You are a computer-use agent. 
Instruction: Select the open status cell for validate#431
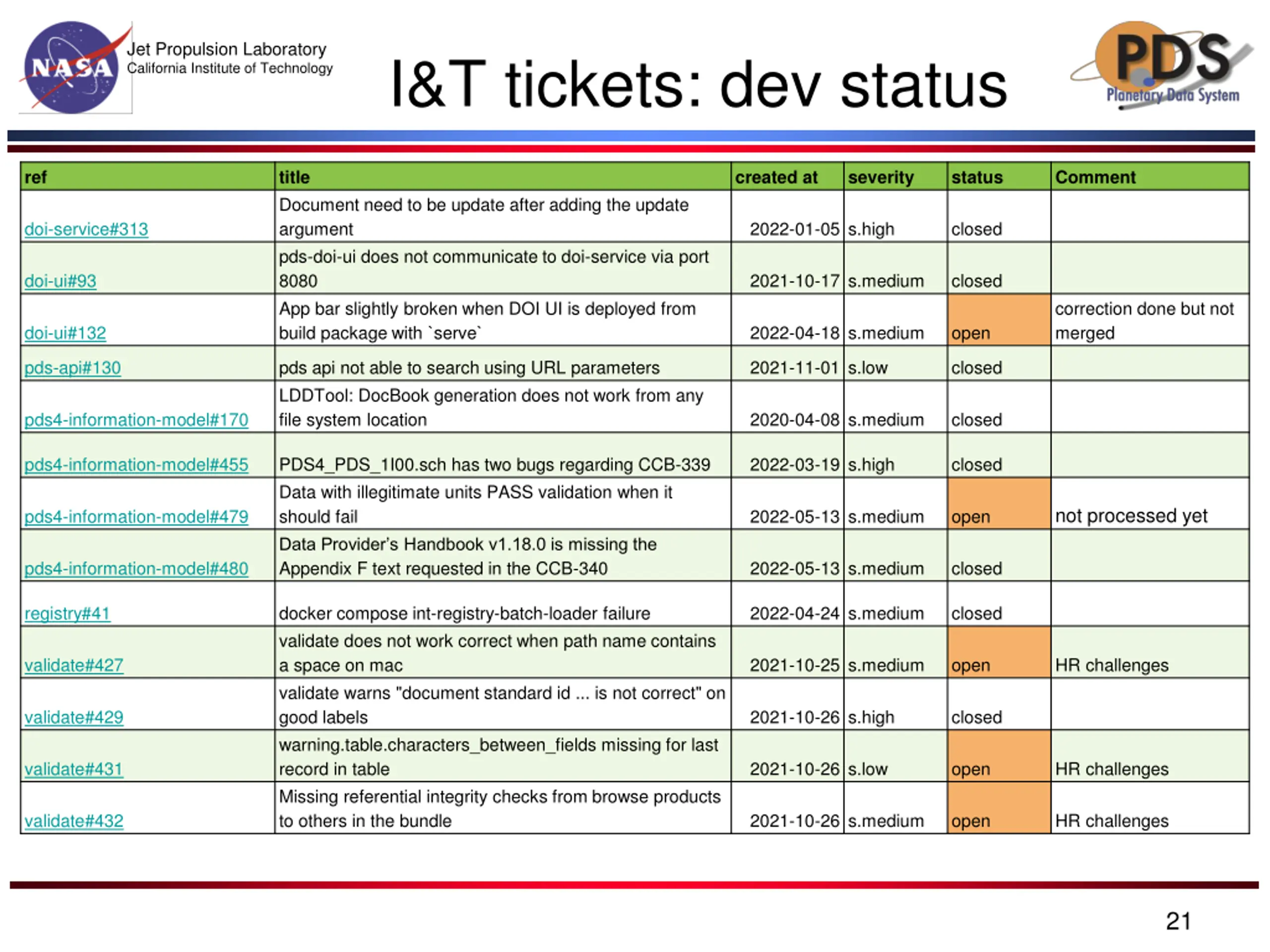click(x=999, y=756)
